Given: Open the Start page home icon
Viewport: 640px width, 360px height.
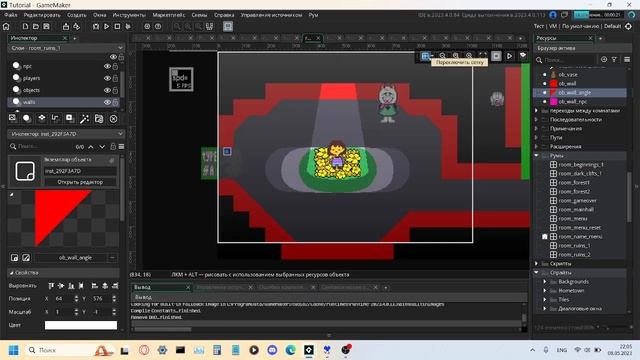Looking at the screenshot, I should click(6, 27).
